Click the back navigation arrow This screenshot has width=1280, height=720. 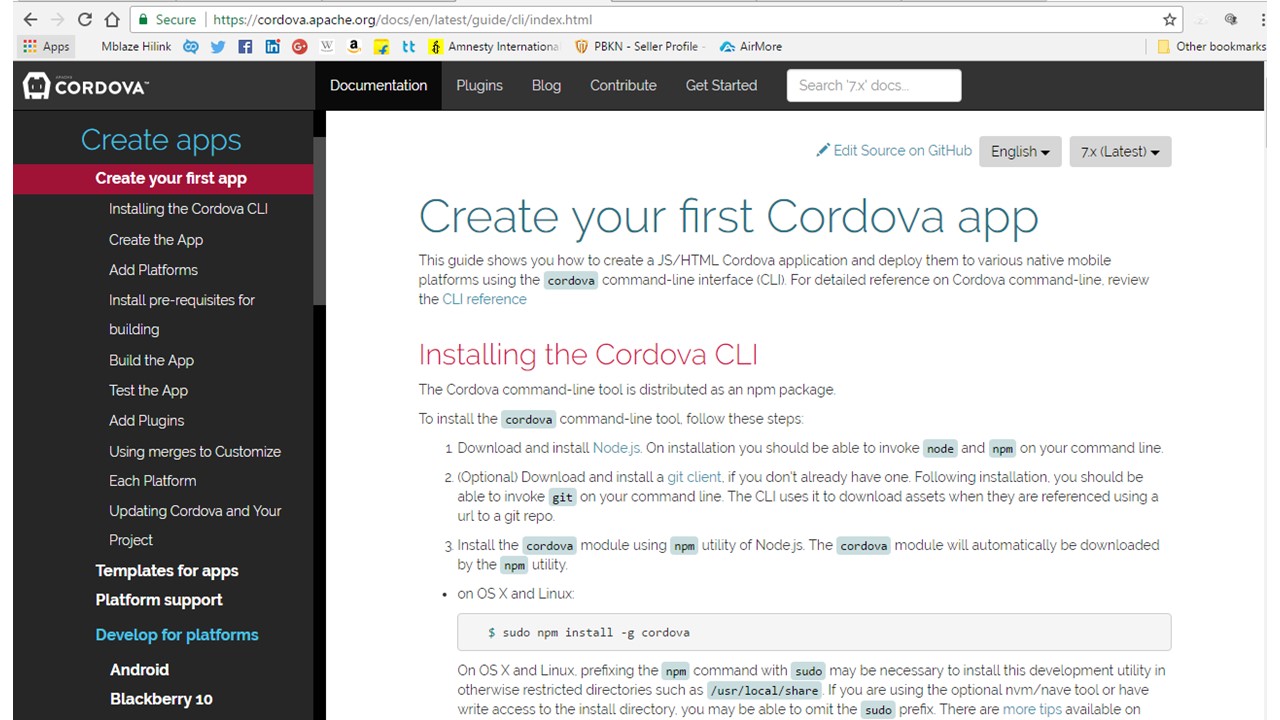tap(30, 19)
